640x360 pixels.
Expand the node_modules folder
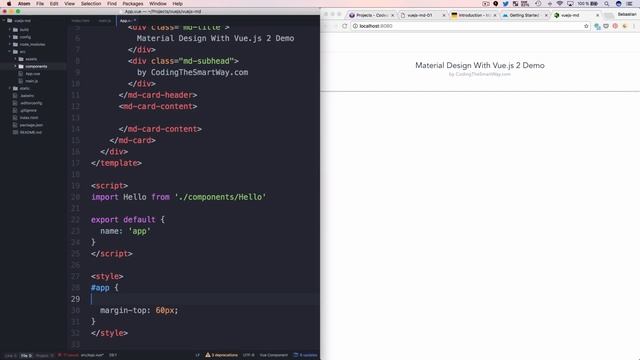click(x=10, y=44)
